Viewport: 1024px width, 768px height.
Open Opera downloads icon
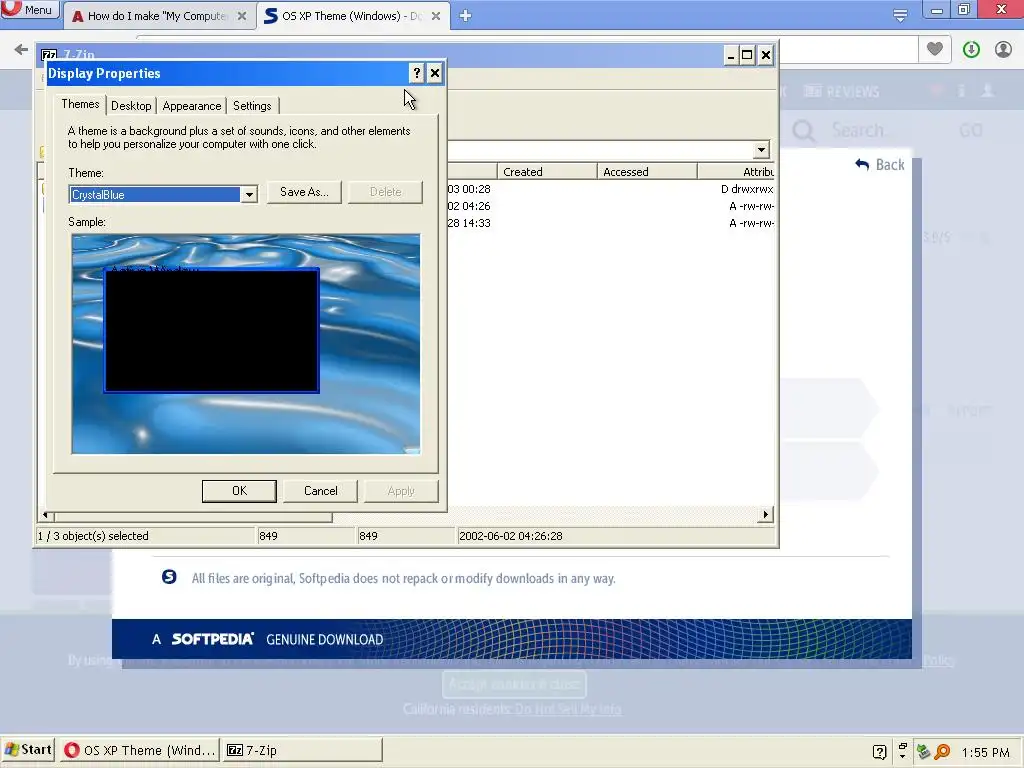[971, 49]
